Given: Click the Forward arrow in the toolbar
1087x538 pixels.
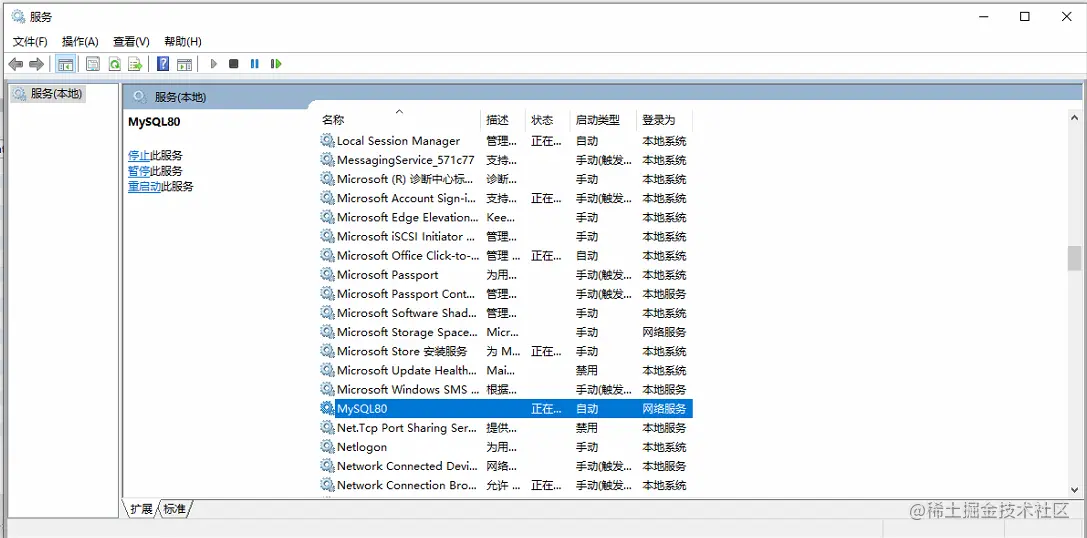Looking at the screenshot, I should [x=37, y=64].
